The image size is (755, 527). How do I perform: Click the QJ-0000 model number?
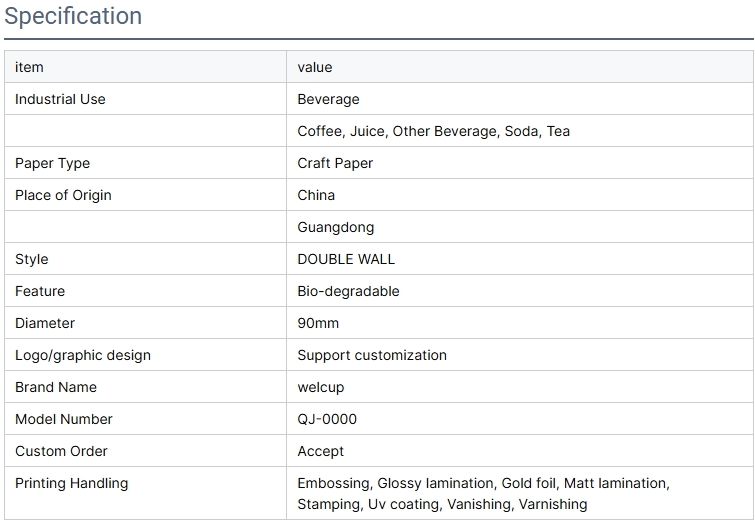327,419
